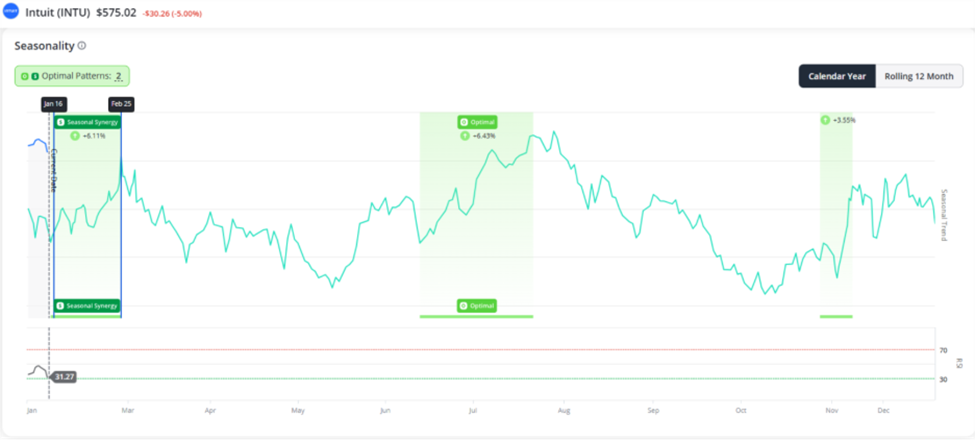975x441 pixels.
Task: Click the up-arrow icon beside +6.11%
Action: [74, 135]
